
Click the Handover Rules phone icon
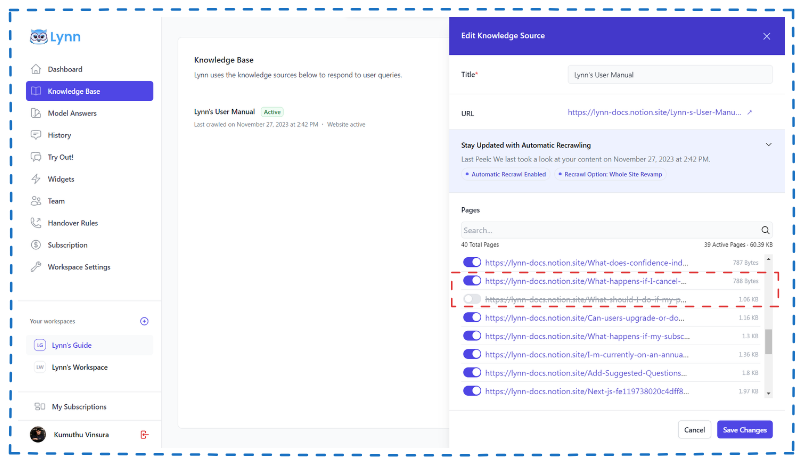coord(37,223)
